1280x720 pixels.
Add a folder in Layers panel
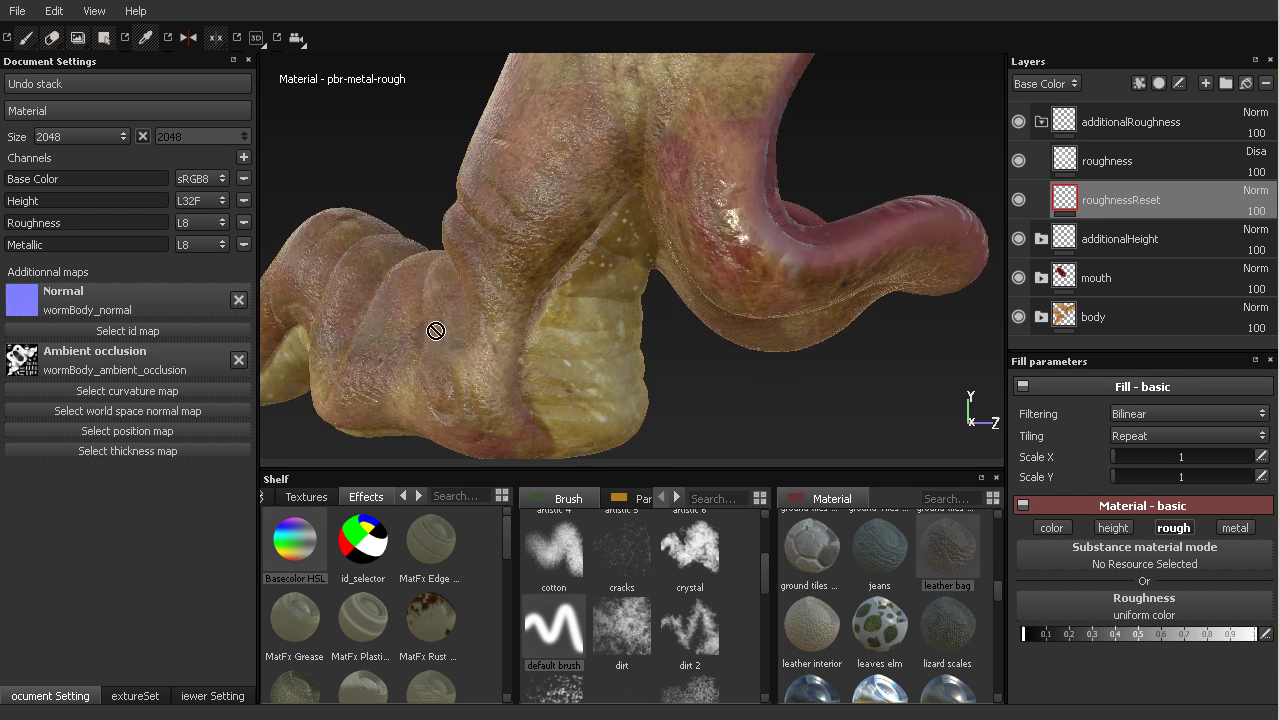pos(1226,84)
